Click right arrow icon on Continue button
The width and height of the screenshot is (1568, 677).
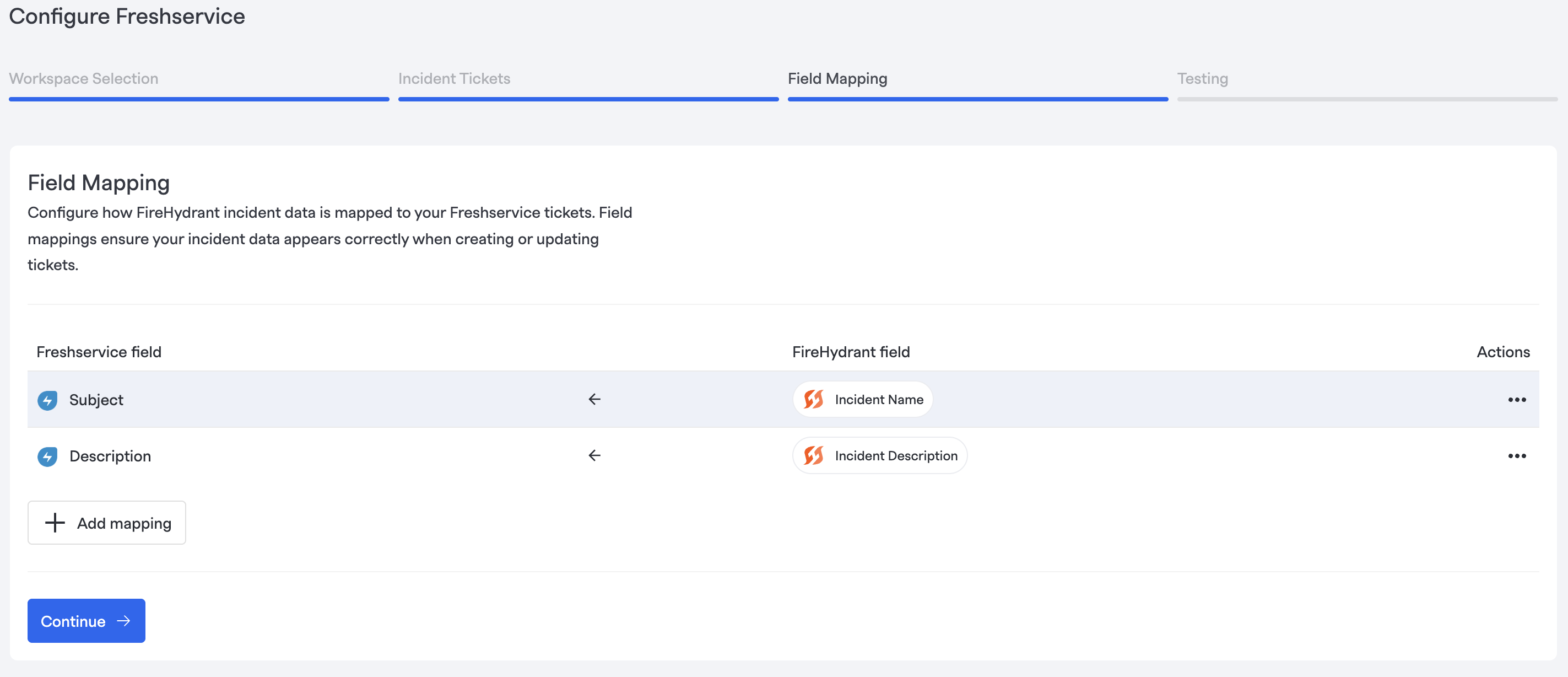point(123,621)
